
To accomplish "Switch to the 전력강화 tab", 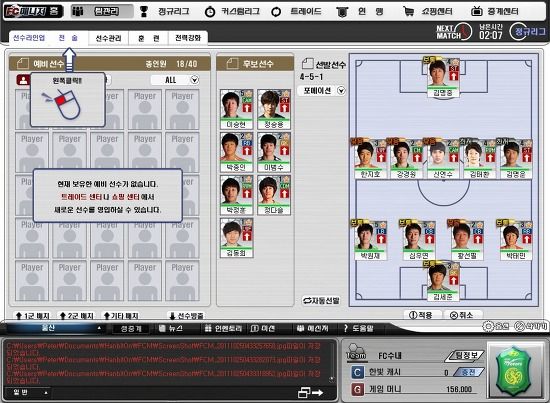I will point(188,38).
